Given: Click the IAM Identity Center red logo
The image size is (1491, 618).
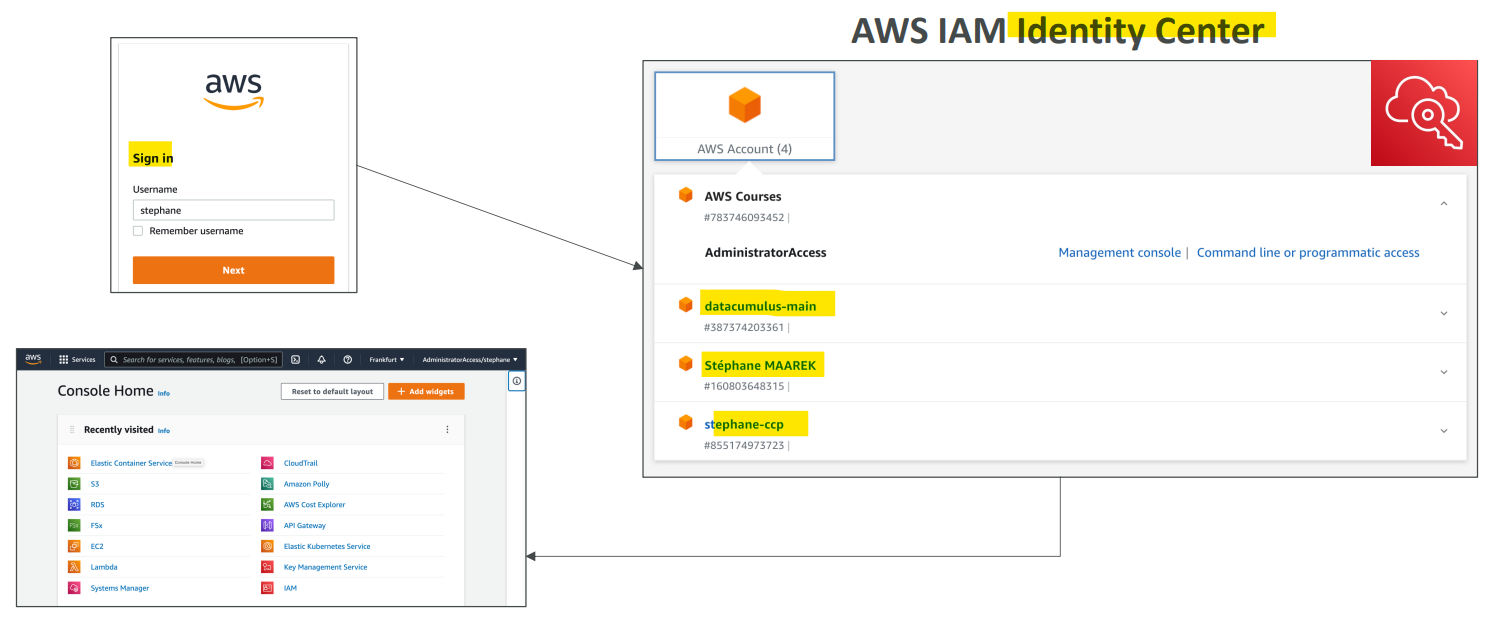Looking at the screenshot, I should (1424, 113).
